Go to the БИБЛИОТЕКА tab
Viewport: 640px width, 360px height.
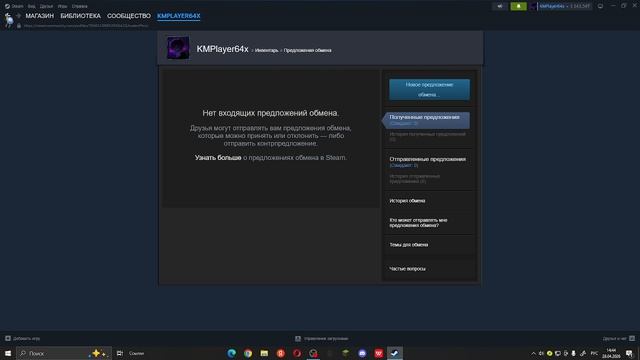[x=80, y=16]
